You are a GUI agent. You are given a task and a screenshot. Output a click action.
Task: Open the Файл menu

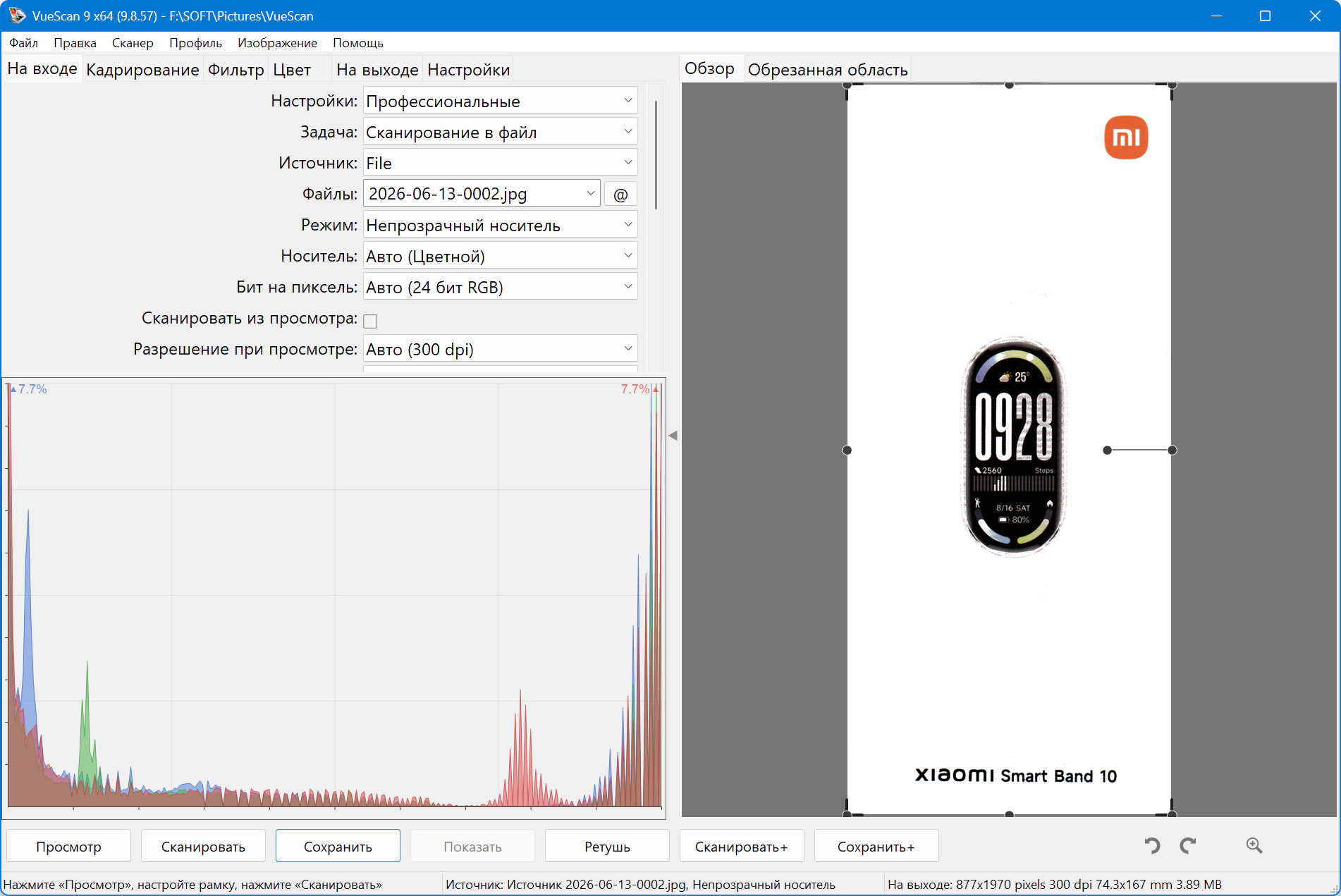(x=23, y=43)
